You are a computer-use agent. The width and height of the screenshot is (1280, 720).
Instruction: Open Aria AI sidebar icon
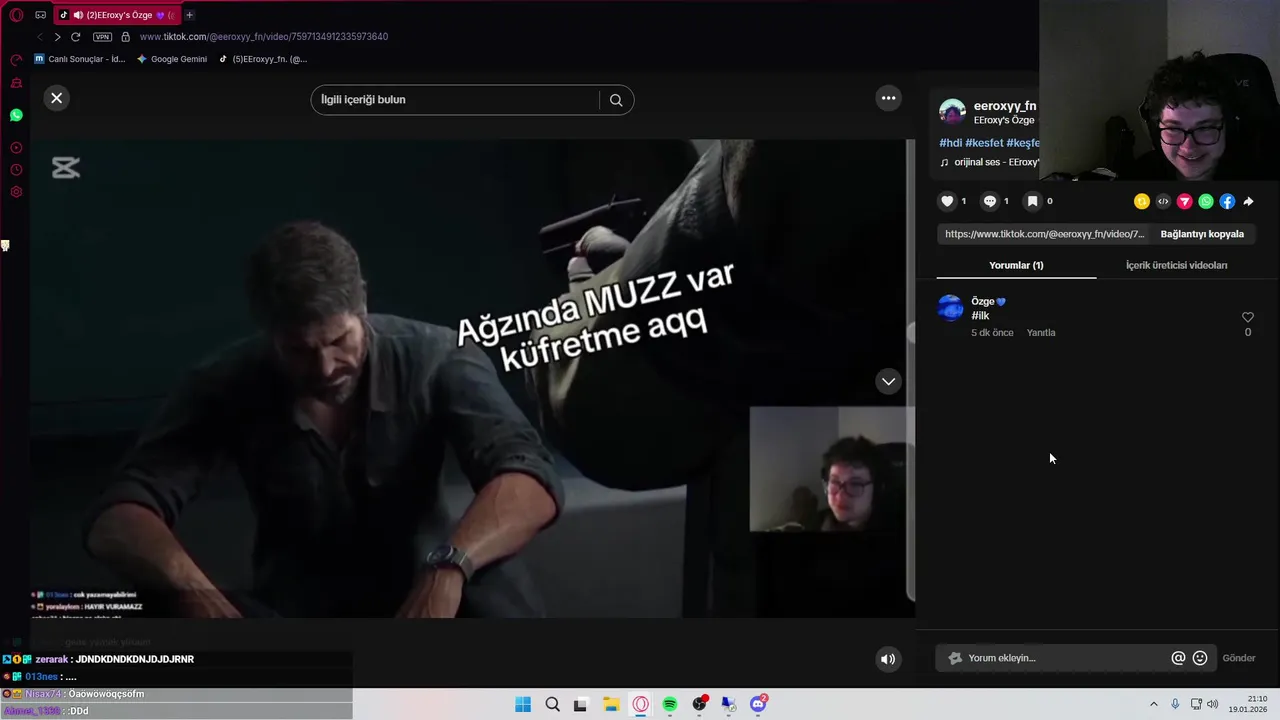pyautogui.click(x=16, y=84)
